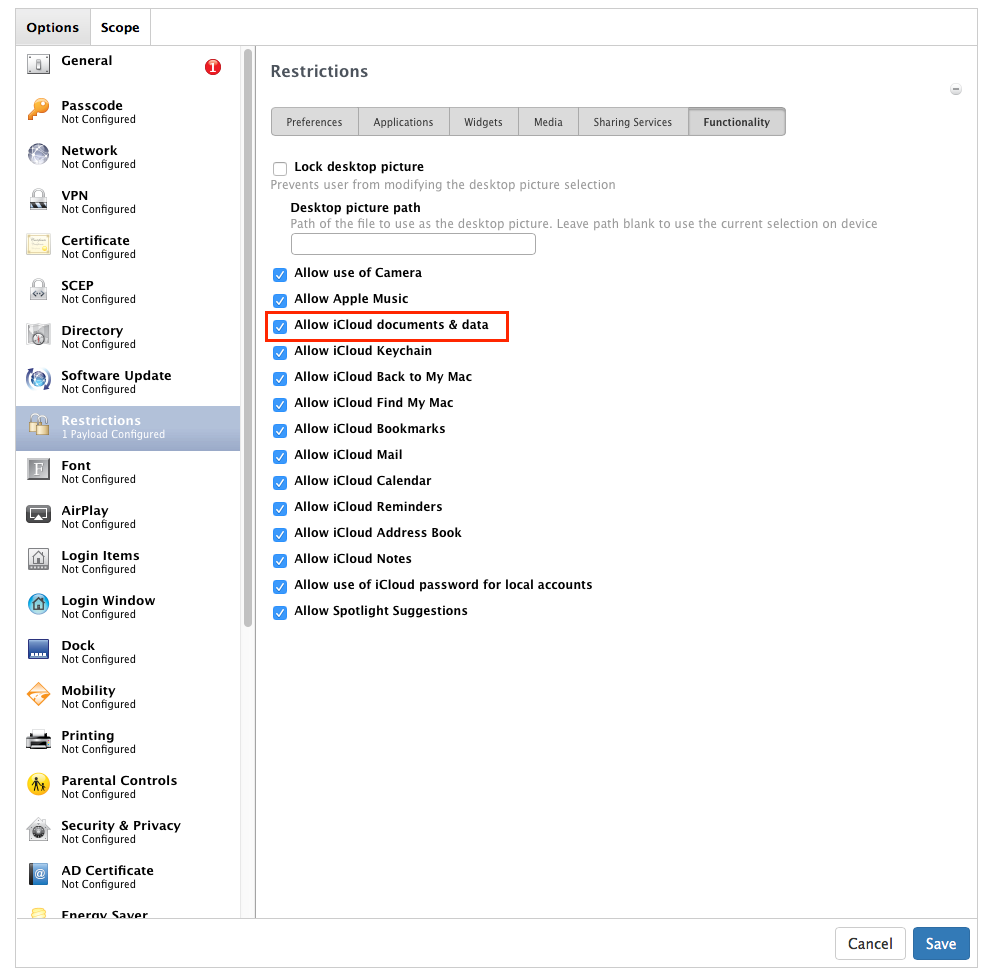986x978 pixels.
Task: Open the Applications restrictions tab
Action: [404, 122]
